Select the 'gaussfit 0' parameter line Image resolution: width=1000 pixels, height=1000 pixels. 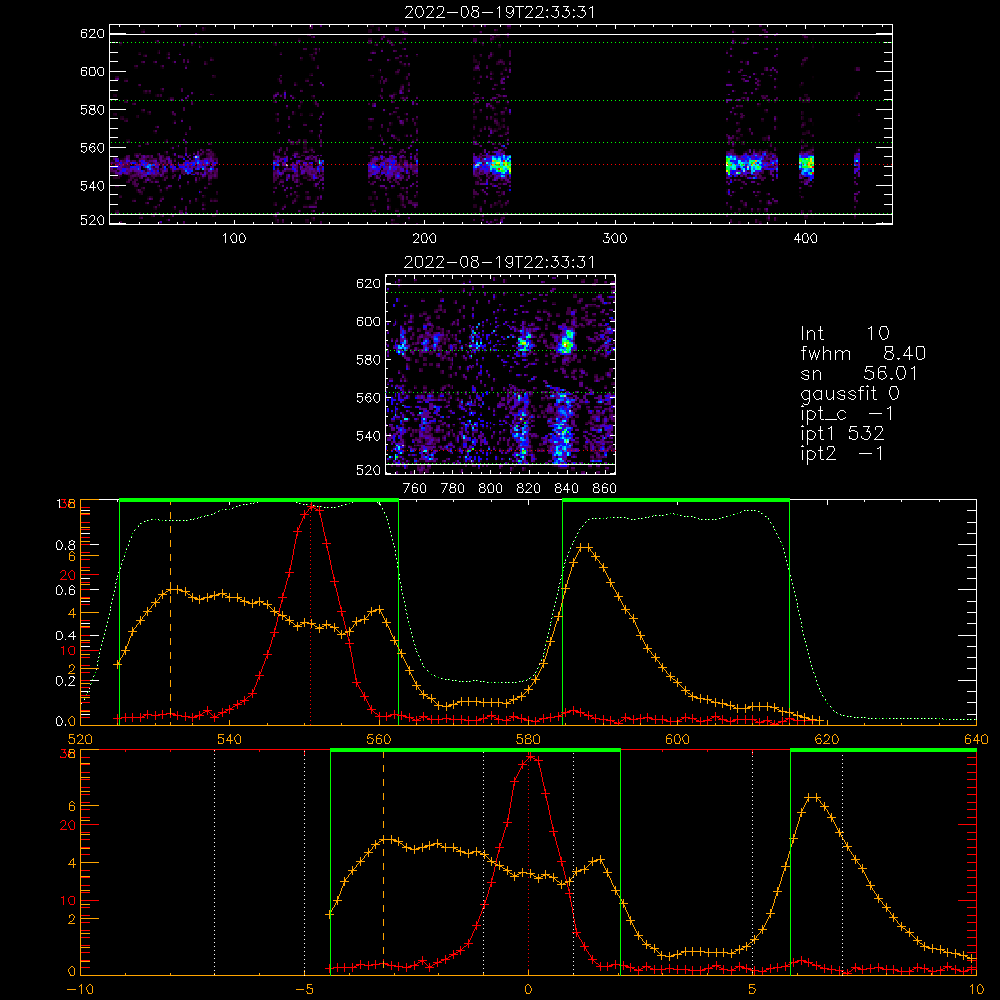(x=850, y=393)
